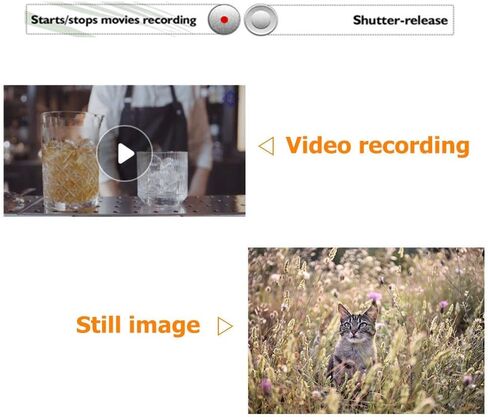Open the cat in meadow photo
The height and width of the screenshot is (417, 488).
[366, 330]
